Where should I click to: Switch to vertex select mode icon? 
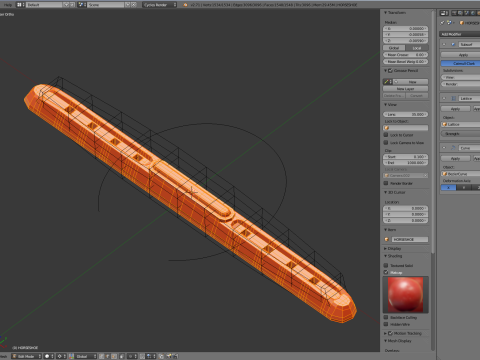click(101, 356)
